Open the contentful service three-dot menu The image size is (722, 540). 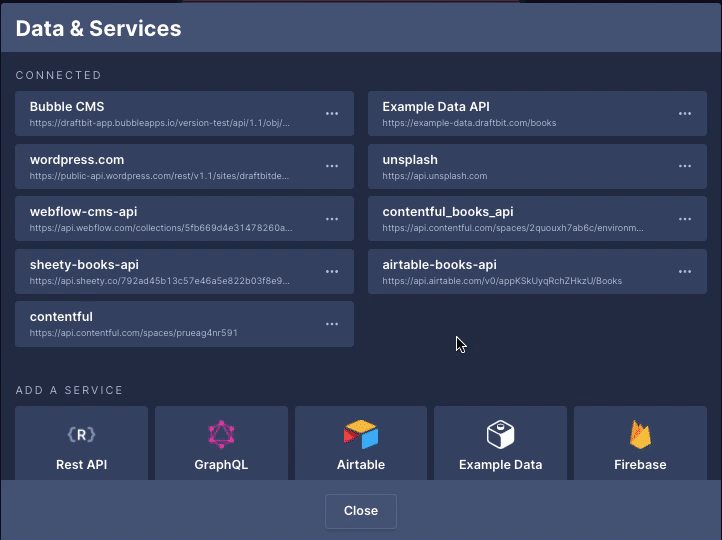point(332,324)
